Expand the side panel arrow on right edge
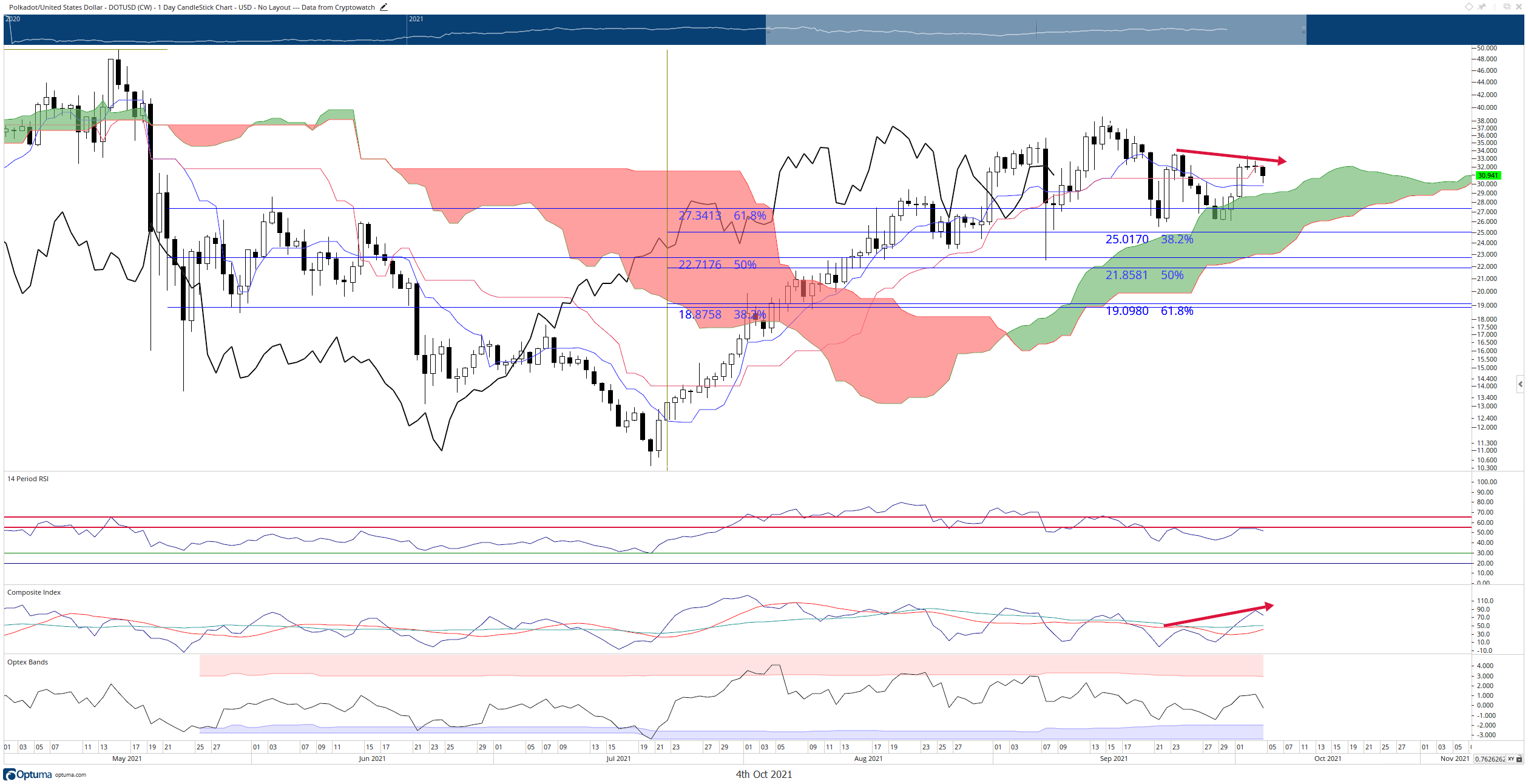Viewport: 1528px width, 784px height. click(1520, 384)
